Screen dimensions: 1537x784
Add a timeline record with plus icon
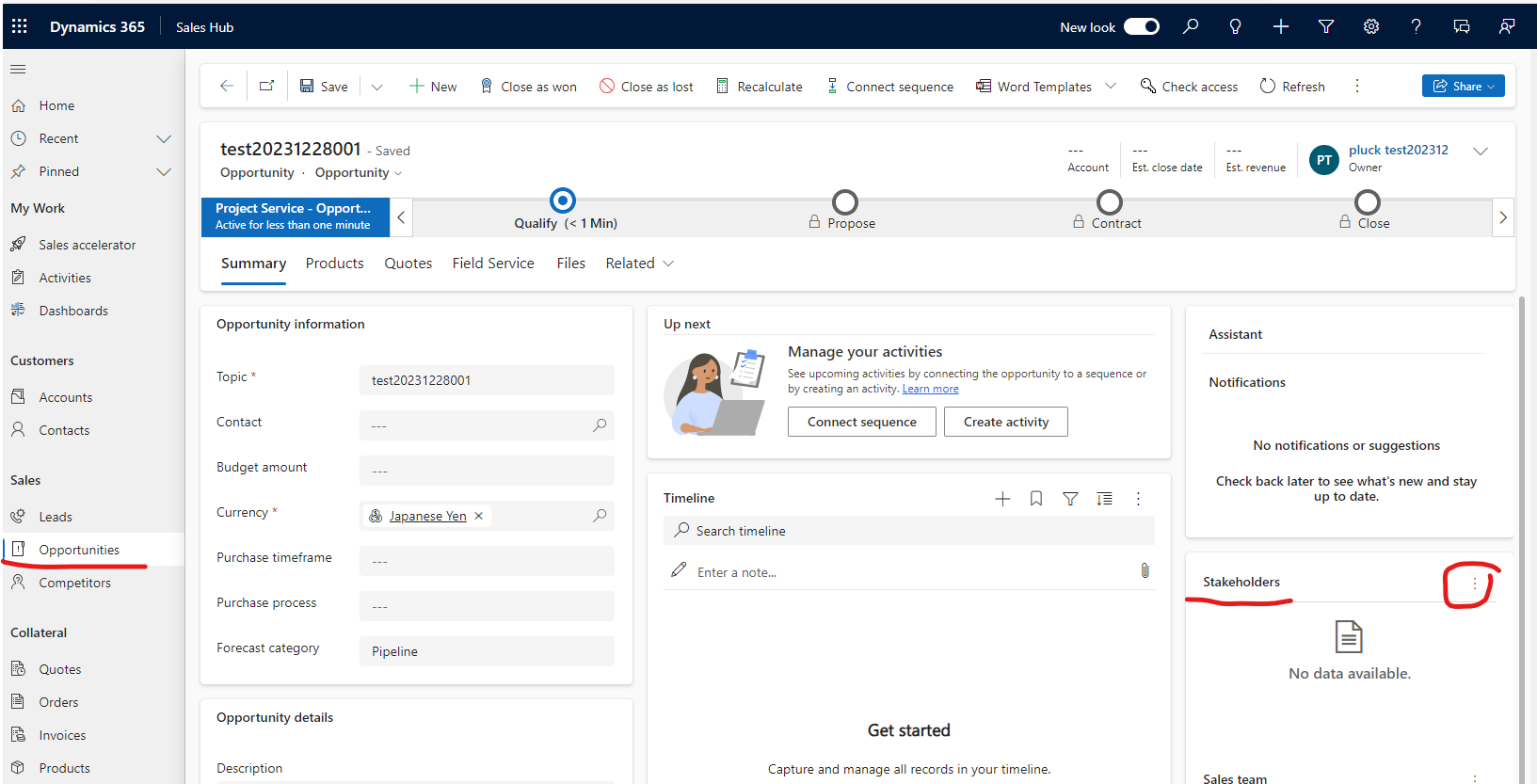pos(1002,499)
